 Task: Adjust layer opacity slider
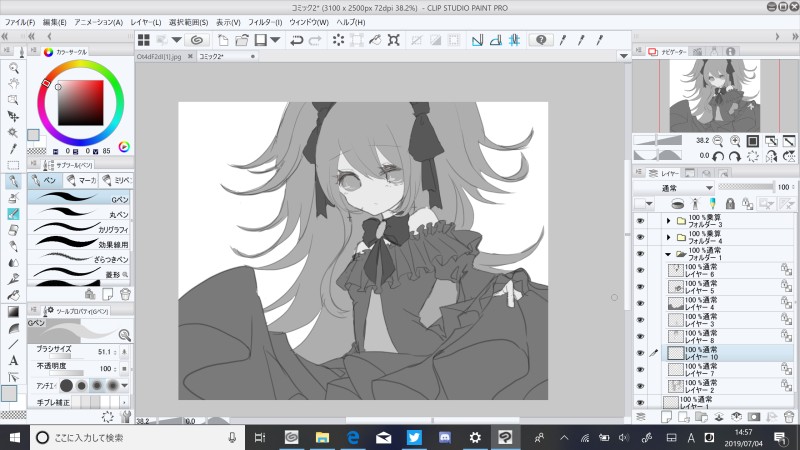click(745, 187)
